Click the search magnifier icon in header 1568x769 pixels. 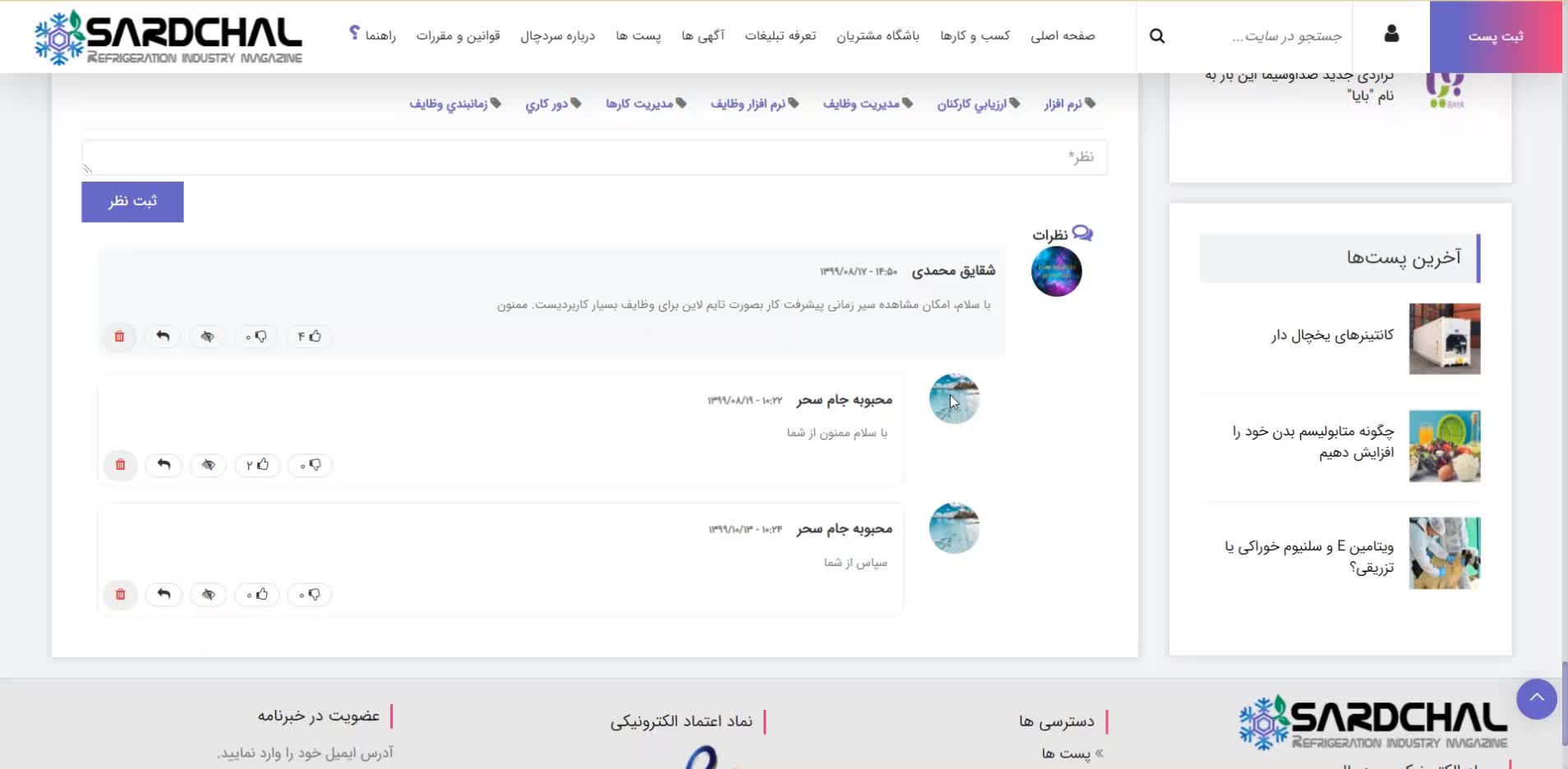[1157, 36]
